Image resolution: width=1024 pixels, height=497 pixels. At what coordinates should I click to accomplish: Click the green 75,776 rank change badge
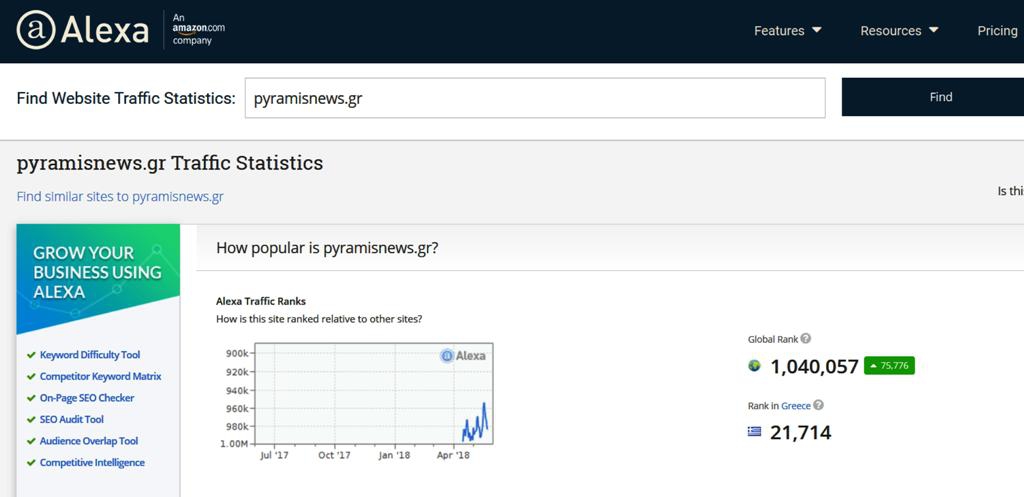coord(889,366)
